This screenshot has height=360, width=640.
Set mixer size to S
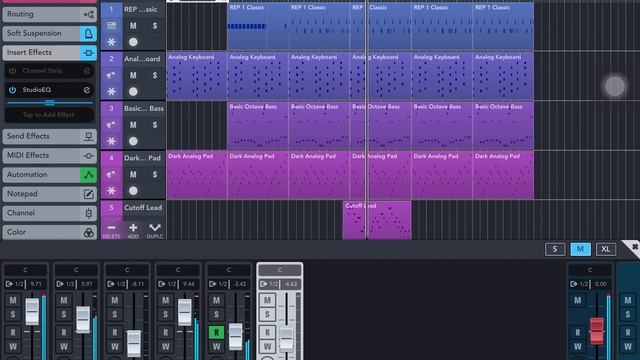(x=555, y=249)
